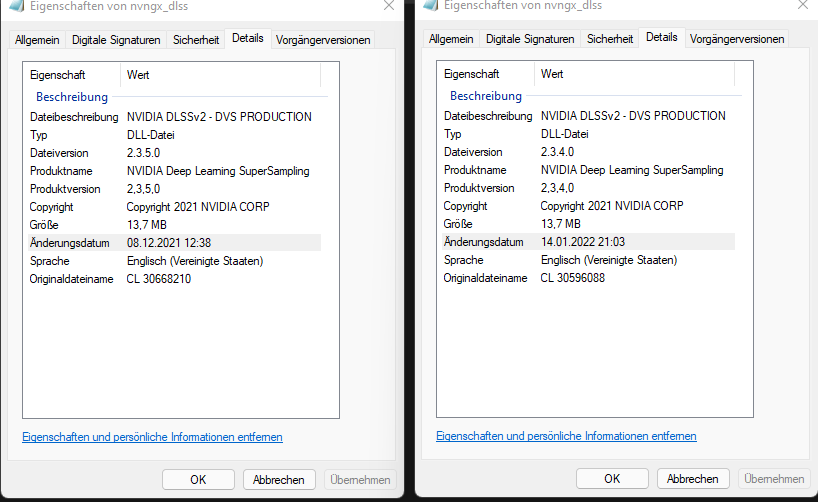Select Dateibeschreibung value in right window

pyautogui.click(x=633, y=116)
